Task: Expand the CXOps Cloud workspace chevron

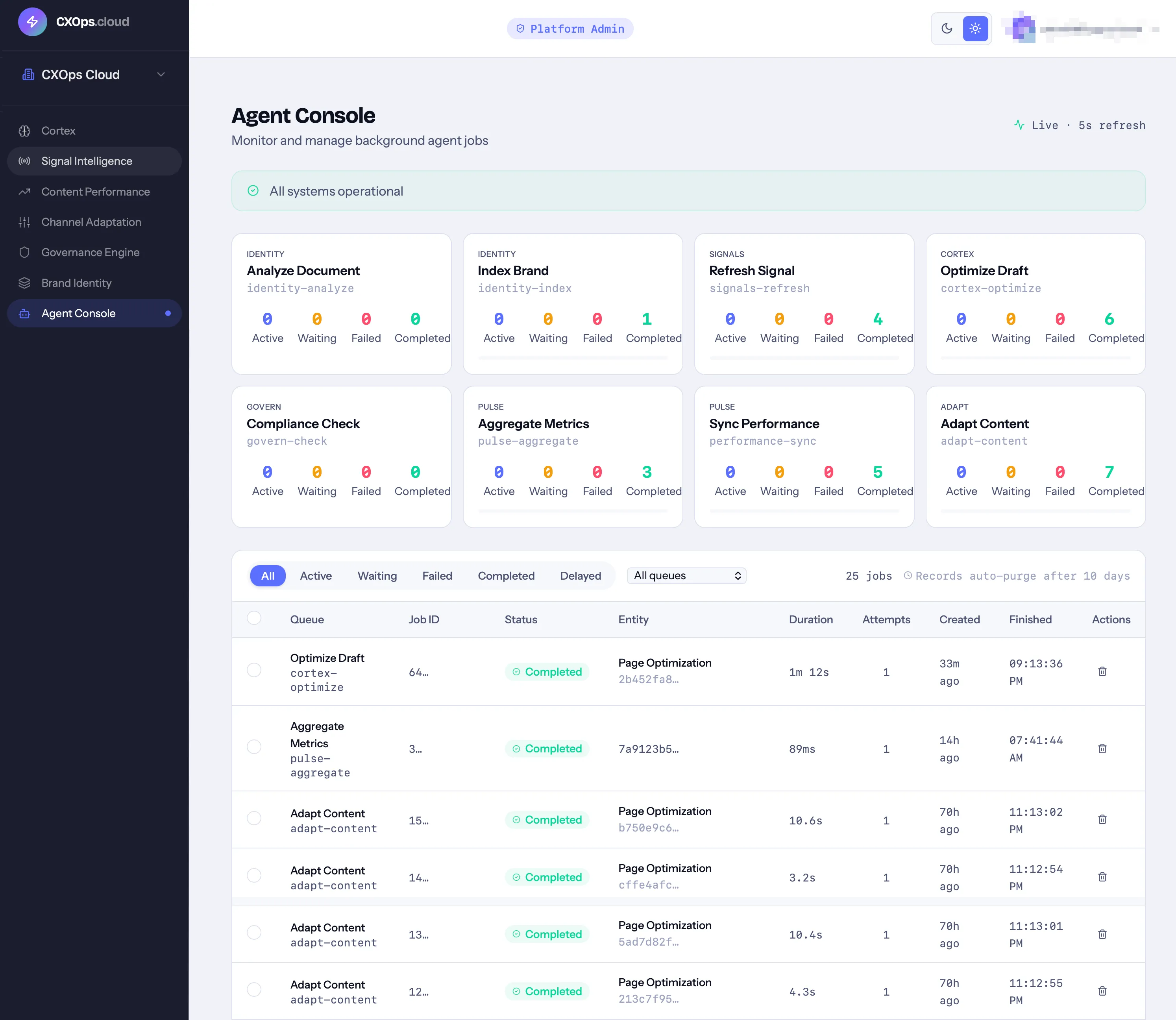Action: [x=161, y=74]
